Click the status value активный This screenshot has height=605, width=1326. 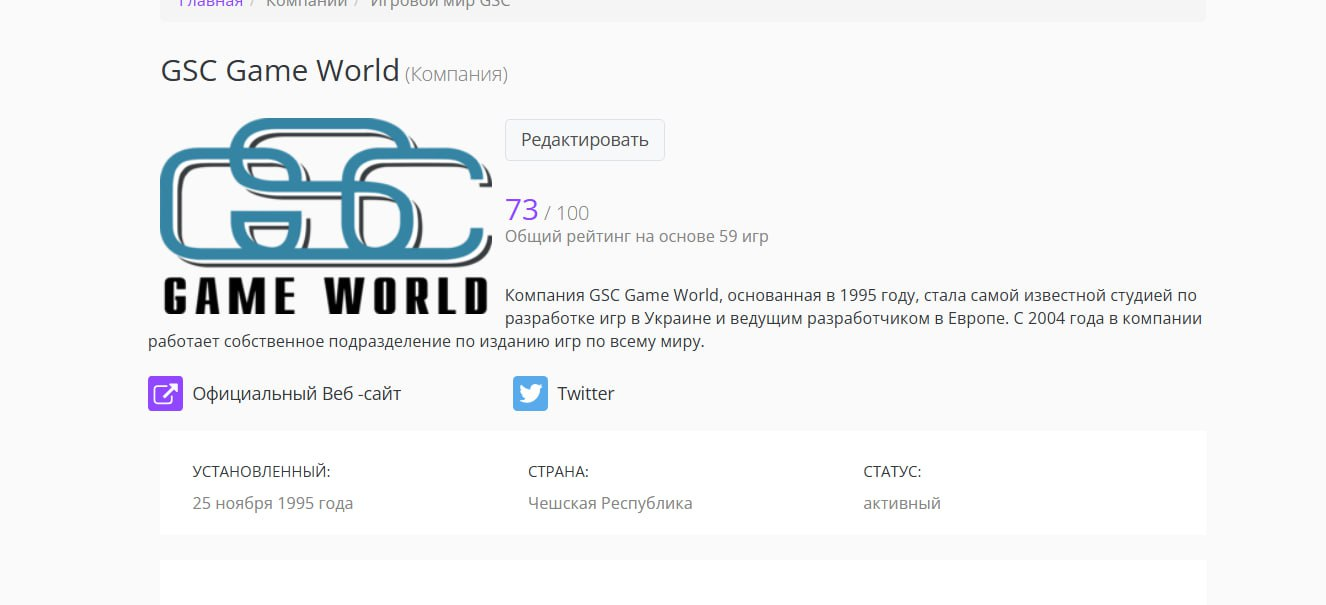(x=902, y=503)
